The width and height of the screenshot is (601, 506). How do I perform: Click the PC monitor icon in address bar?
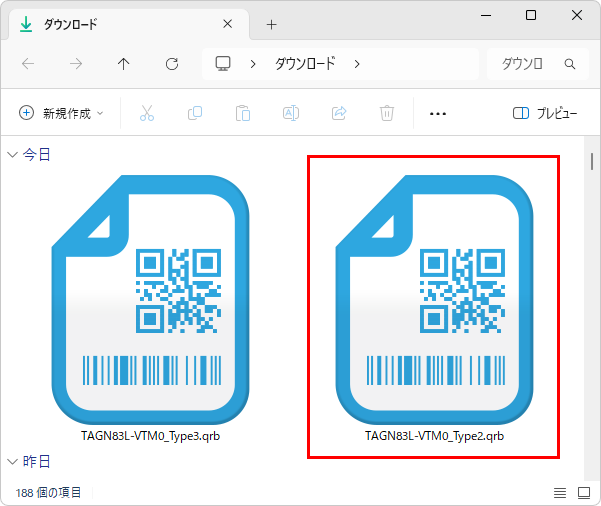(x=223, y=64)
